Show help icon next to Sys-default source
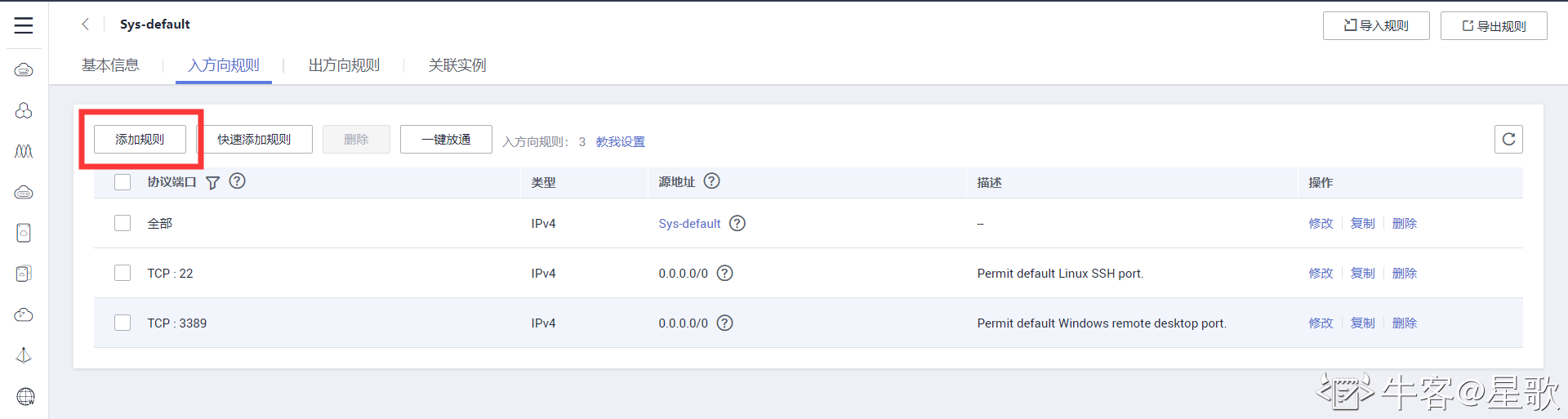This screenshot has width=1568, height=419. [x=737, y=224]
